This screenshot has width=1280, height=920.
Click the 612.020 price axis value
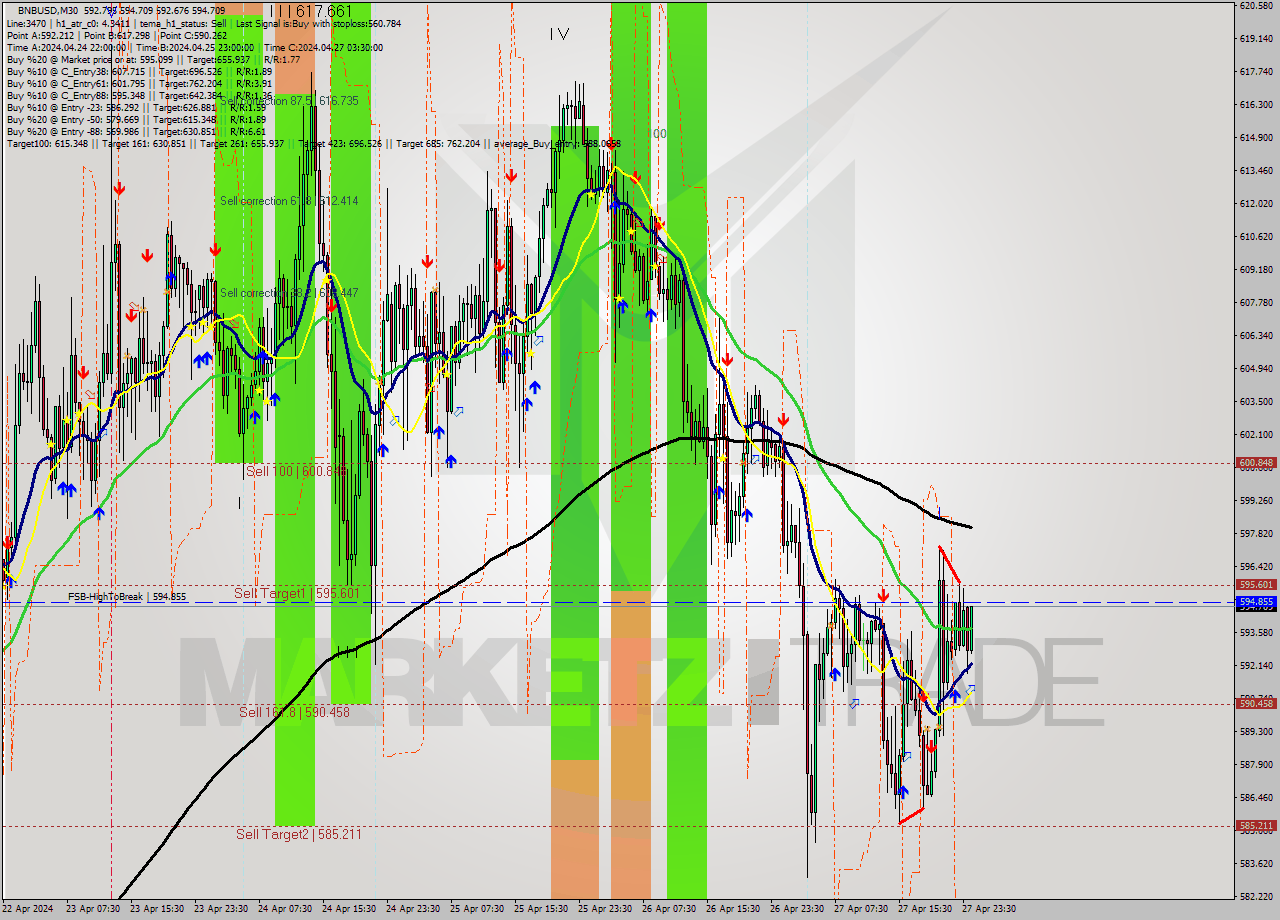click(x=1256, y=204)
